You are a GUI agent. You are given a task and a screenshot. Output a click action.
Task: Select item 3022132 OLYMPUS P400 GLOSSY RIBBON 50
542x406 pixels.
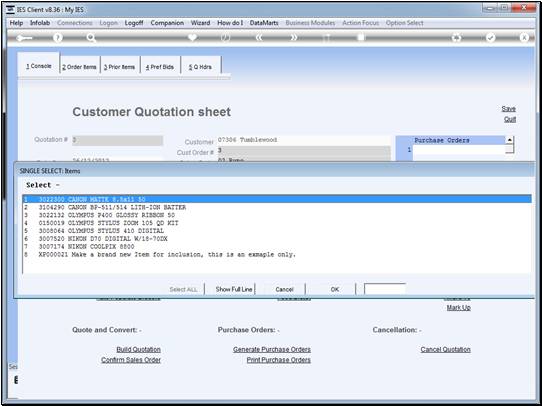pyautogui.click(x=277, y=215)
